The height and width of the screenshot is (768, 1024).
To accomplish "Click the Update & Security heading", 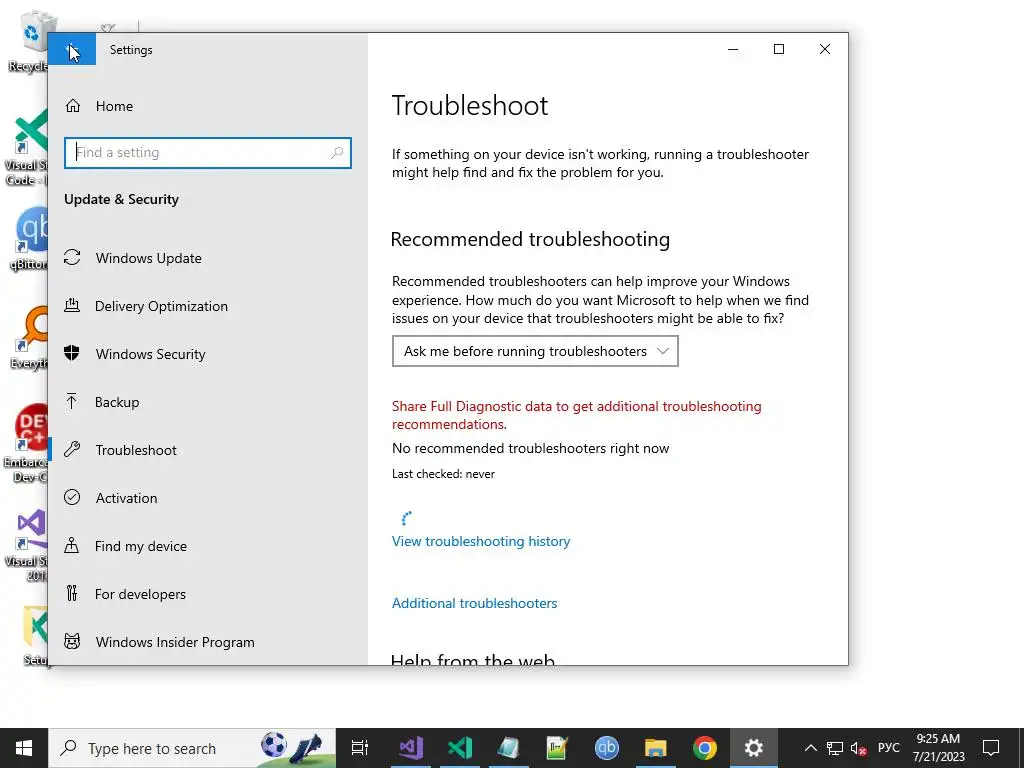I will 121,199.
